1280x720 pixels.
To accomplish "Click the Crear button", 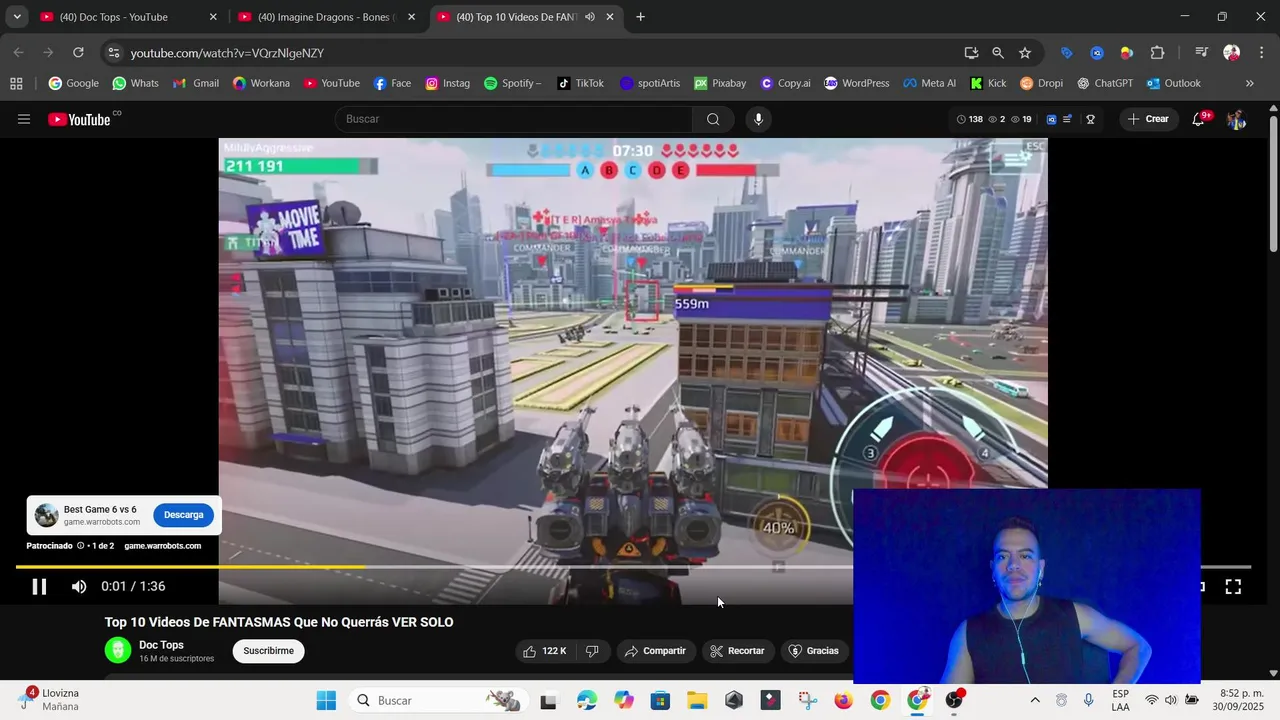I will click(1148, 119).
